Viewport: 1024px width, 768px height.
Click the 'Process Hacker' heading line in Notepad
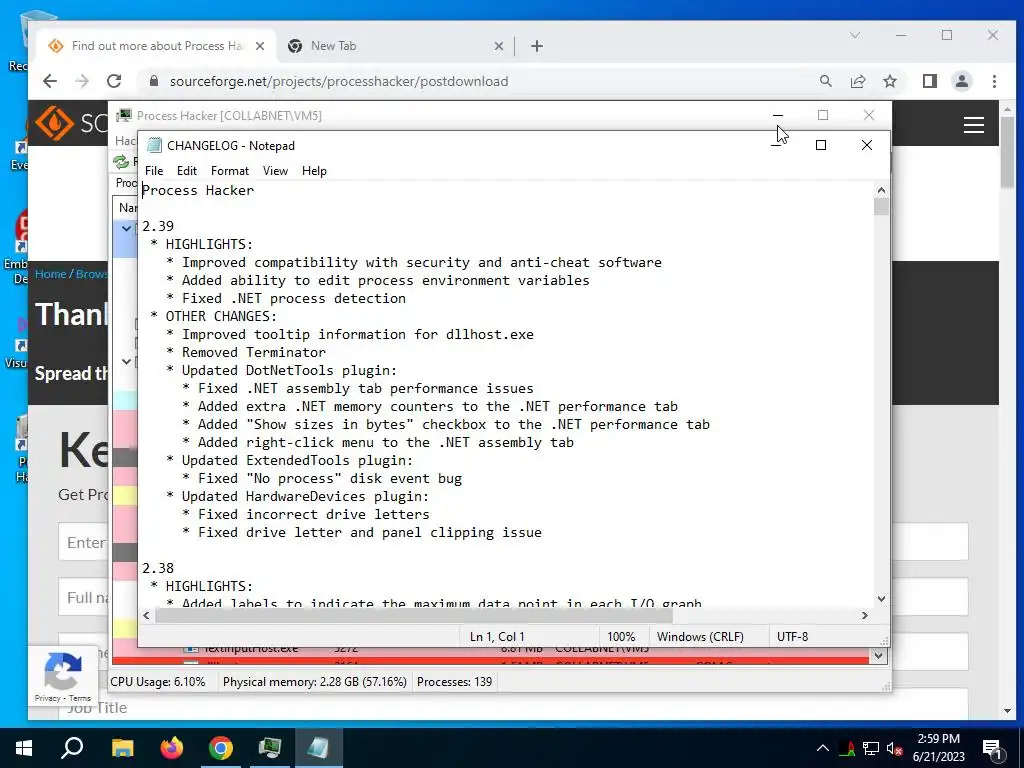(x=198, y=190)
